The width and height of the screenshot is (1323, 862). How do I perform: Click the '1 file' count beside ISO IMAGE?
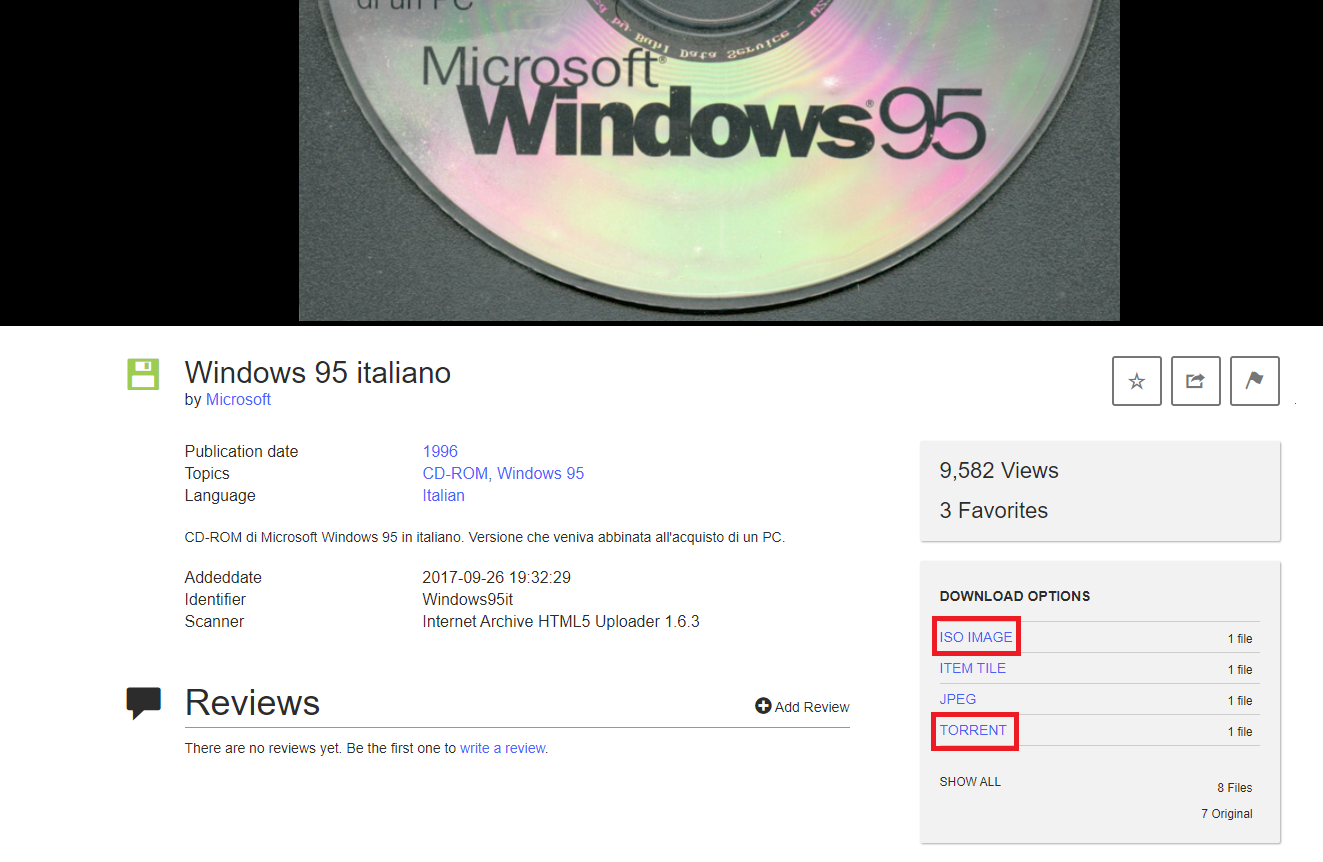pos(1240,639)
